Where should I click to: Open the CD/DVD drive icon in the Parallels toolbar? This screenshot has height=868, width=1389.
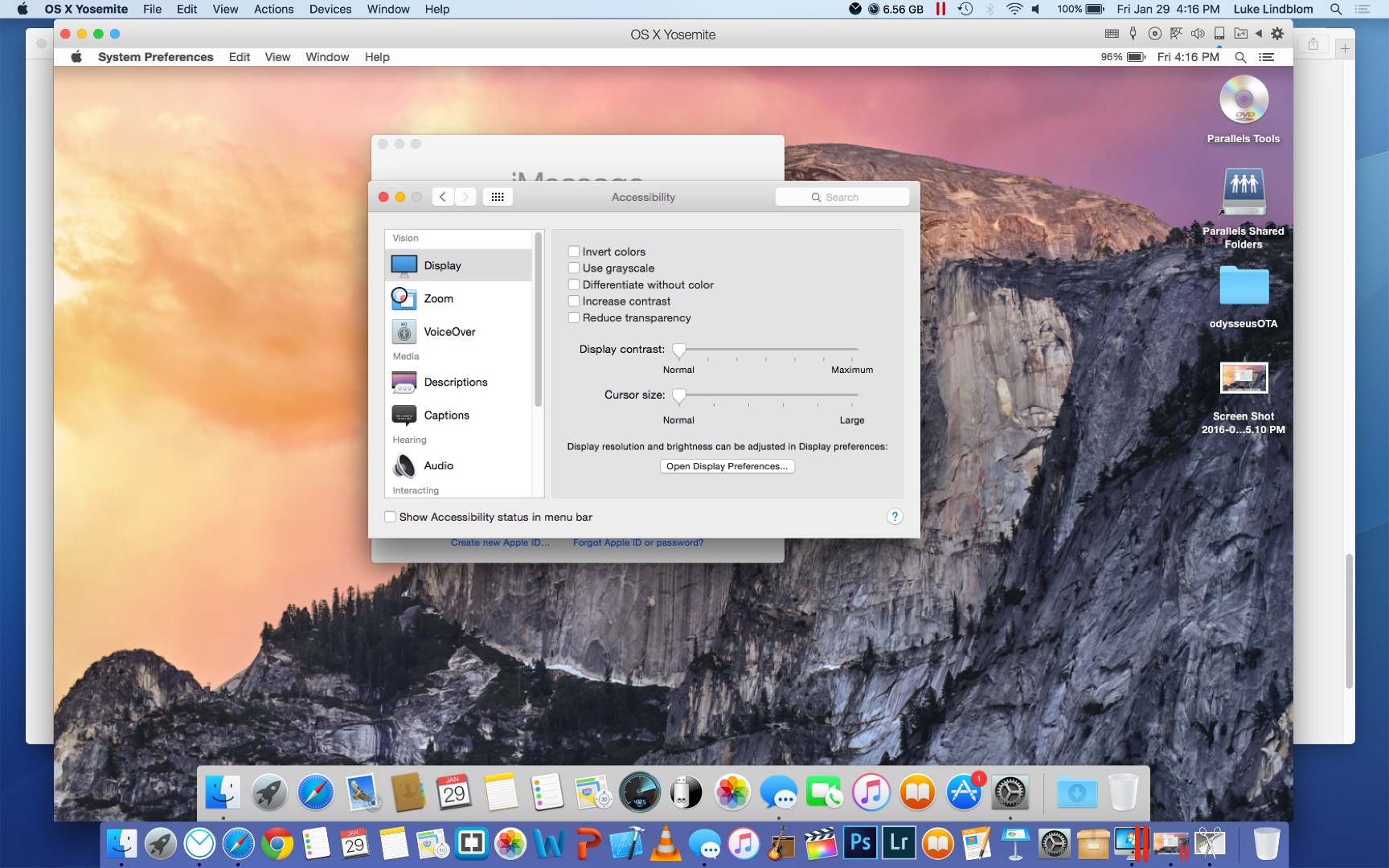coord(1154,34)
